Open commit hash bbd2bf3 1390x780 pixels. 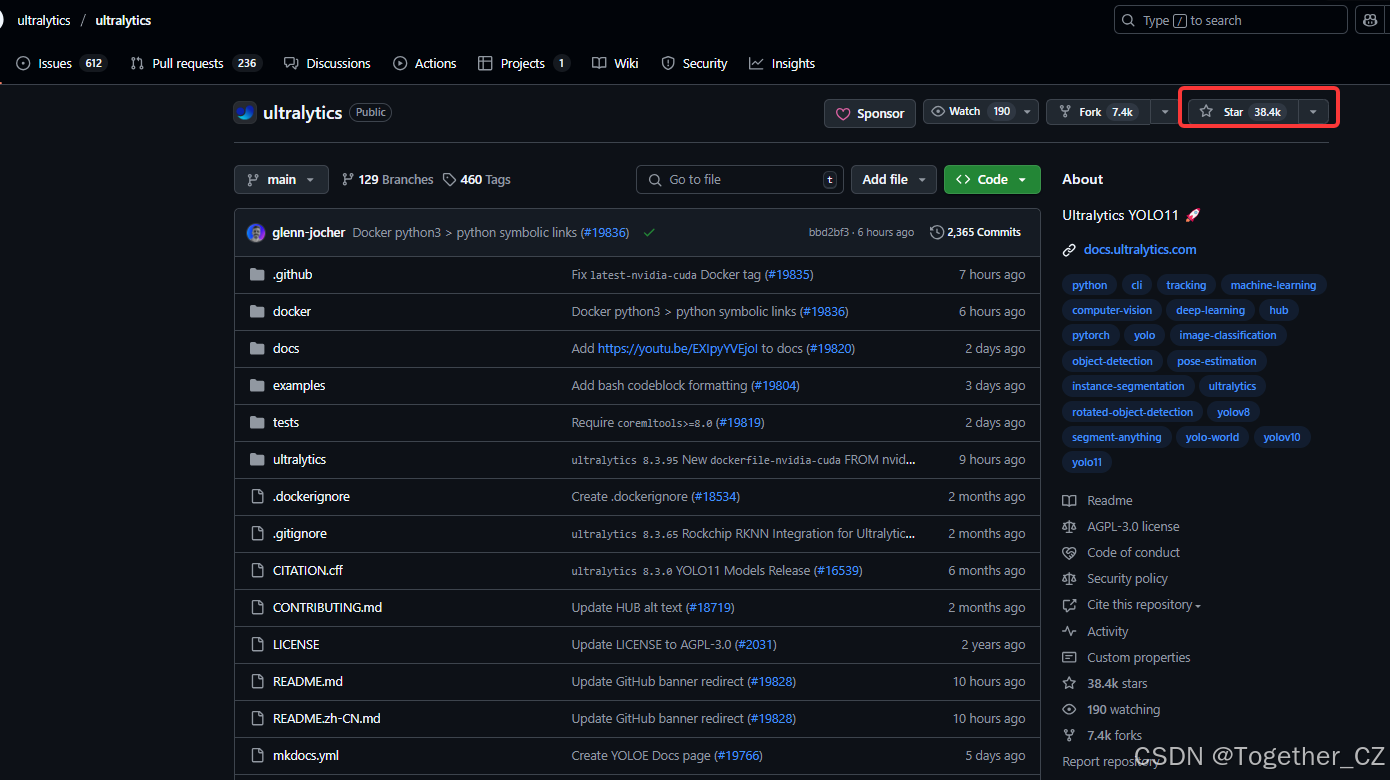point(829,232)
